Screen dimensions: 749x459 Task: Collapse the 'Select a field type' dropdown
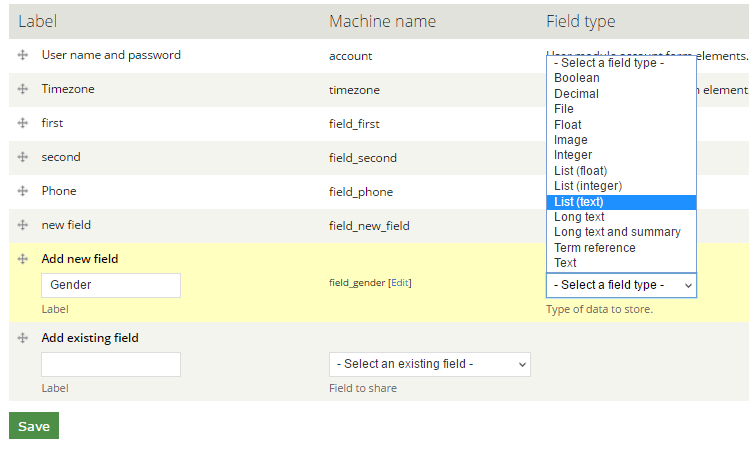coord(621,285)
